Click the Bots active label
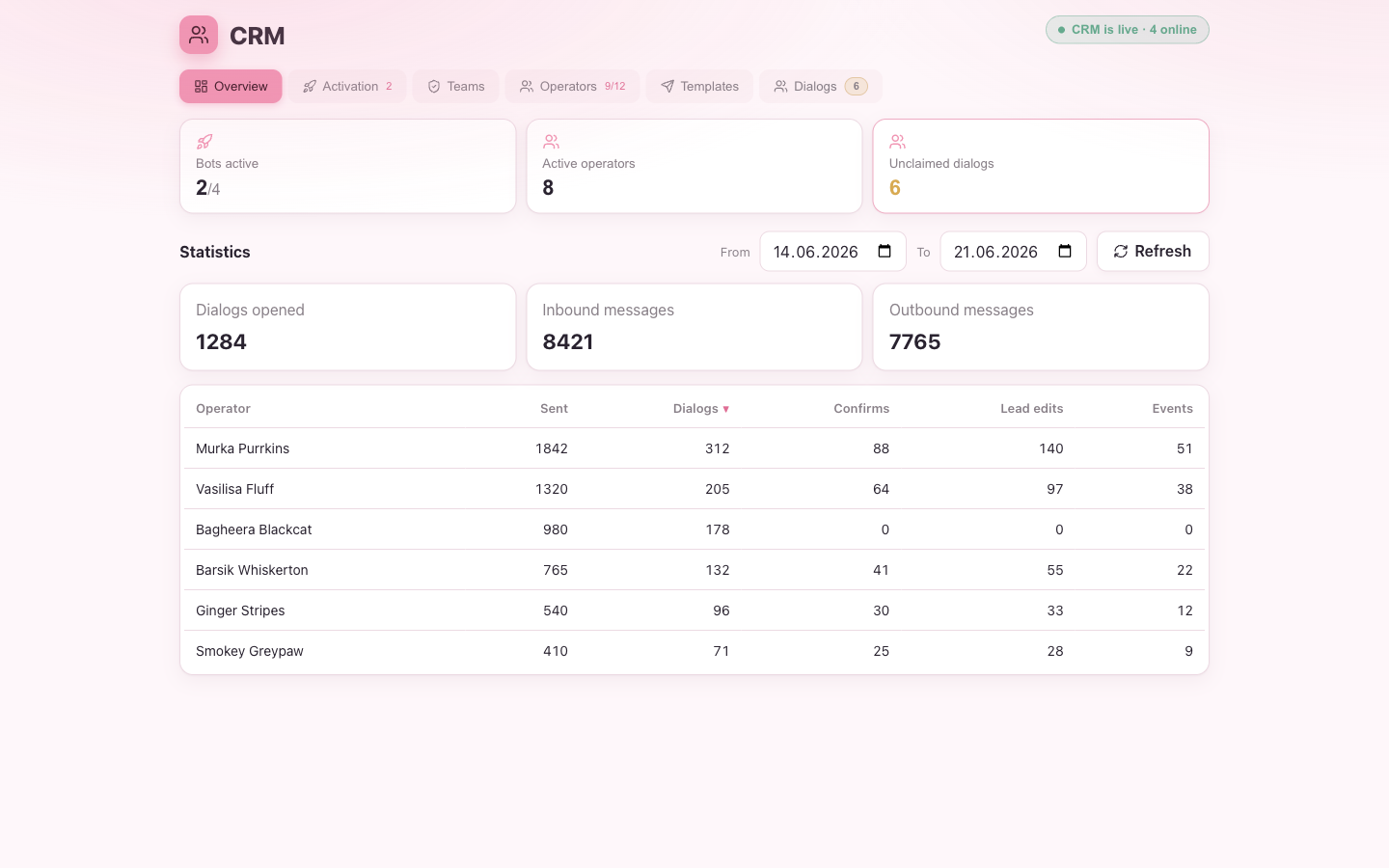Image resolution: width=1389 pixels, height=868 pixels. click(x=227, y=164)
